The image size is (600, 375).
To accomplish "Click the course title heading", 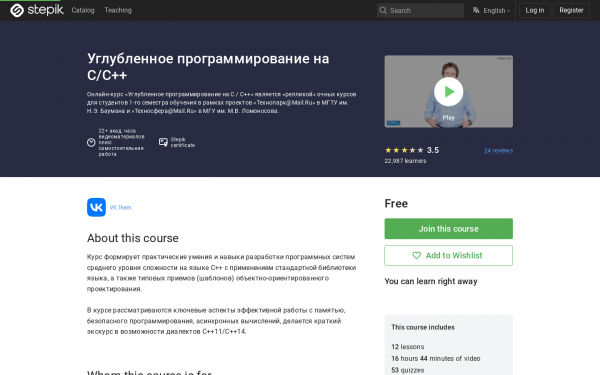I will coord(208,67).
